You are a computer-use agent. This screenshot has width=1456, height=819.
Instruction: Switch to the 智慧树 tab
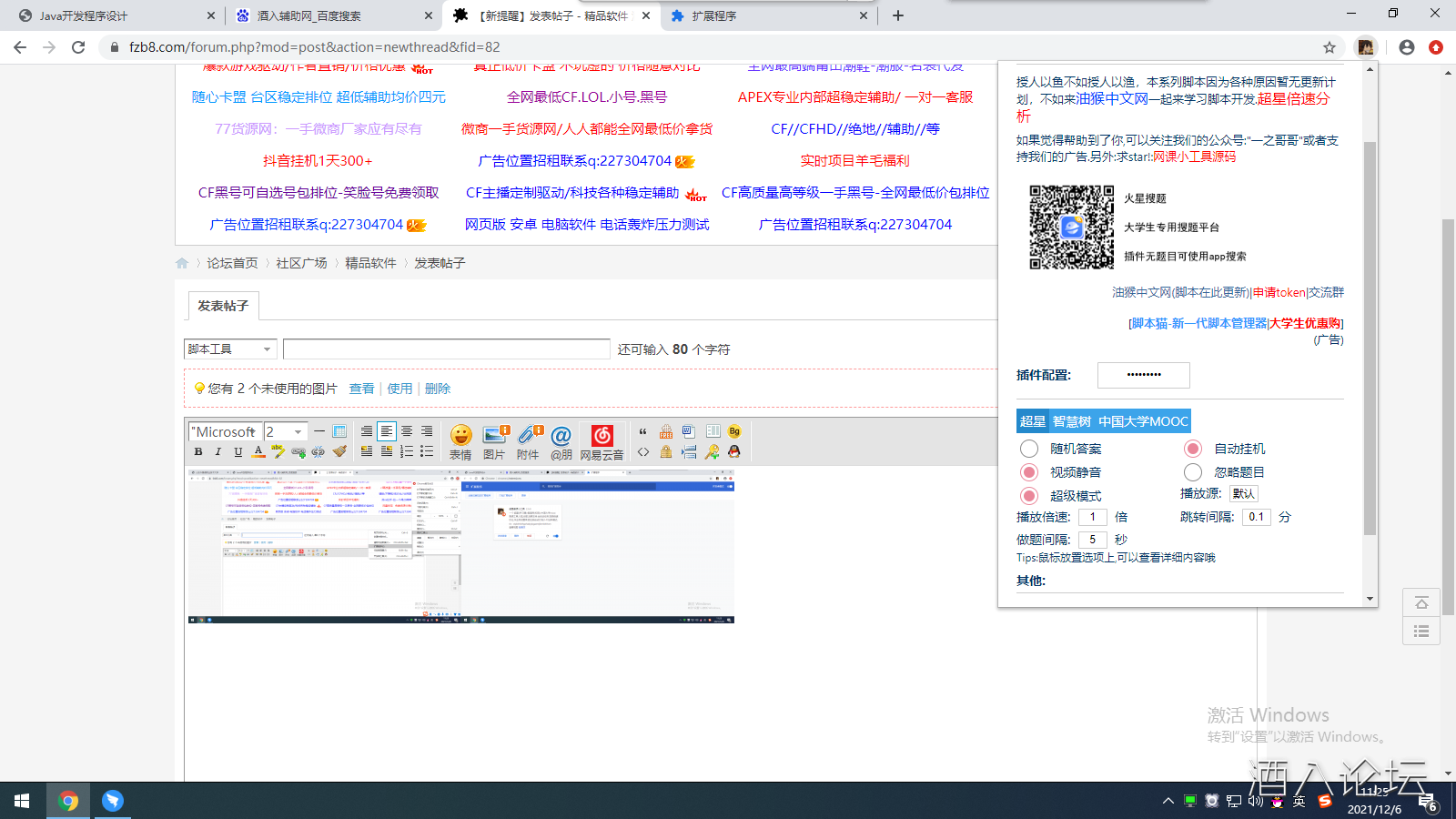pos(1071,421)
